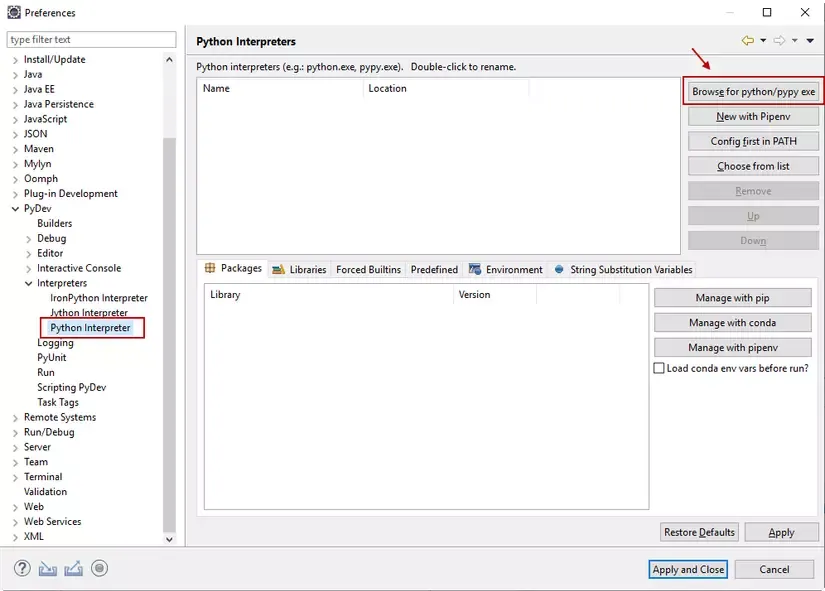The width and height of the screenshot is (825, 591).
Task: Collapse the PyDev tree node
Action: click(x=15, y=209)
